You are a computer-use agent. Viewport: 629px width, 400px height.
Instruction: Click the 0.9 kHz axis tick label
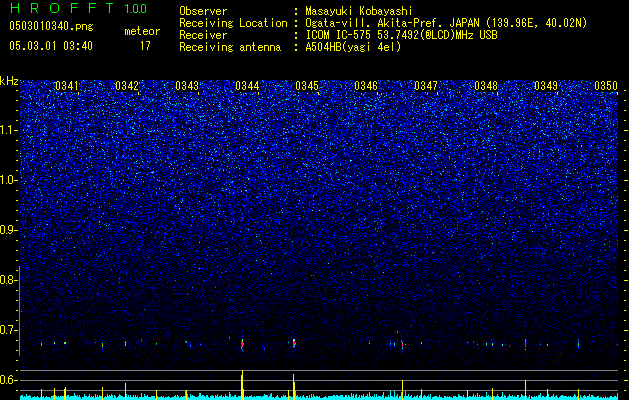pos(9,230)
